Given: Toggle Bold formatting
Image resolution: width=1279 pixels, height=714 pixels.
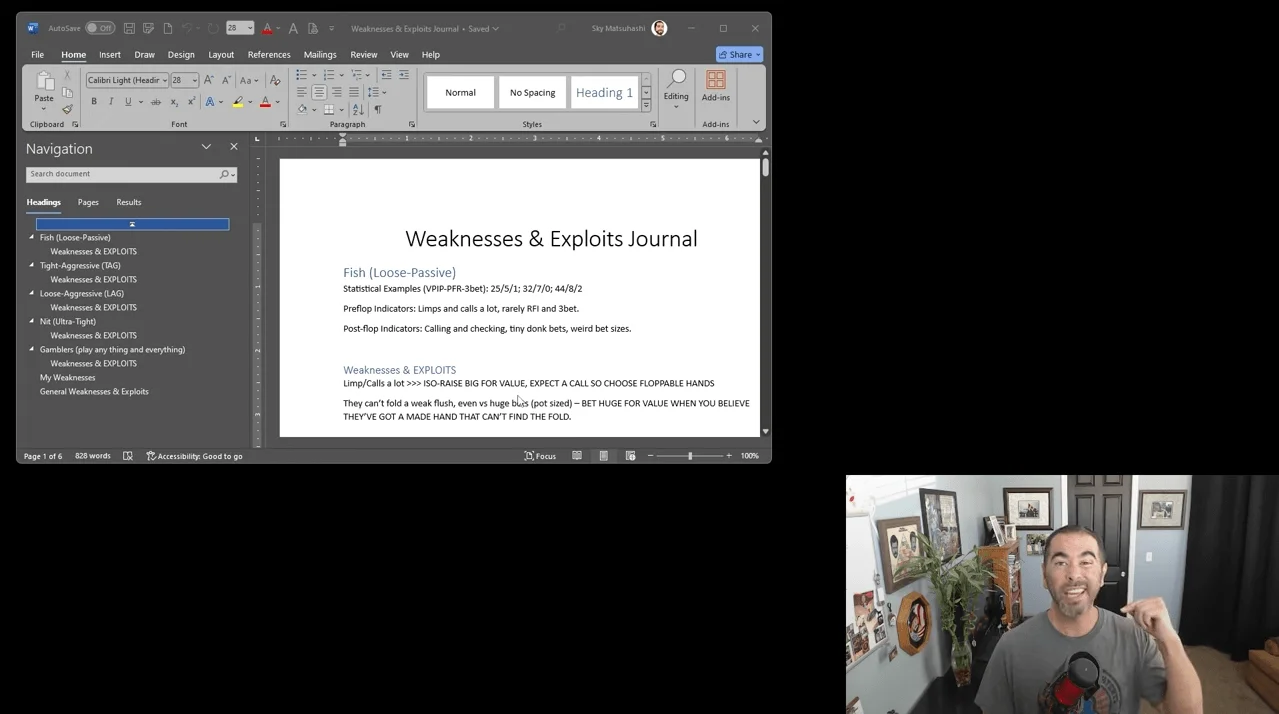Looking at the screenshot, I should (94, 102).
